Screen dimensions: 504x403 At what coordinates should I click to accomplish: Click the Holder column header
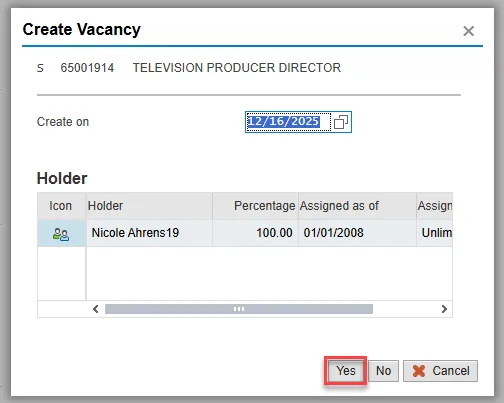(x=149, y=206)
